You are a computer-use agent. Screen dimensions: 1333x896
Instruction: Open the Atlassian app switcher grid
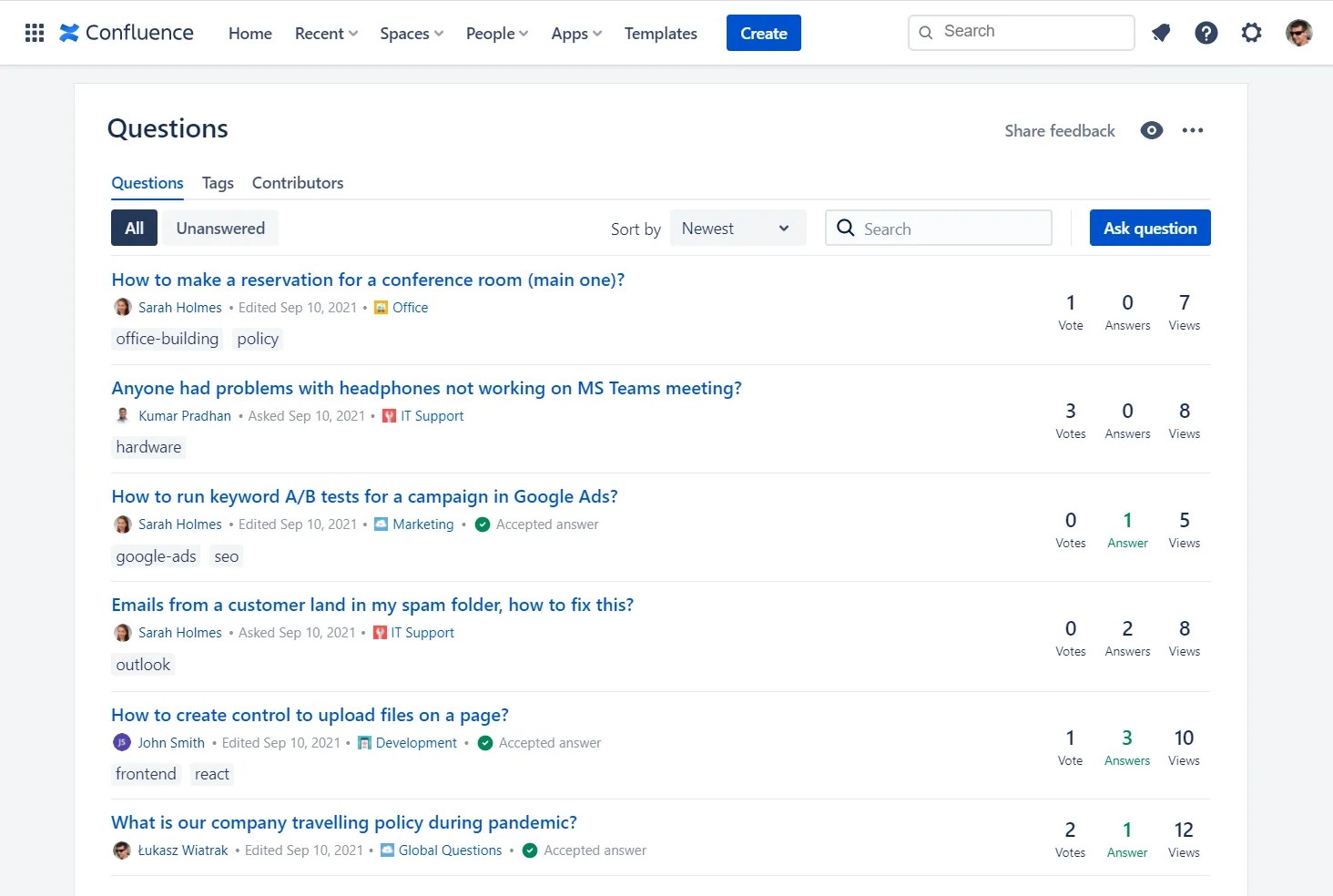tap(34, 33)
